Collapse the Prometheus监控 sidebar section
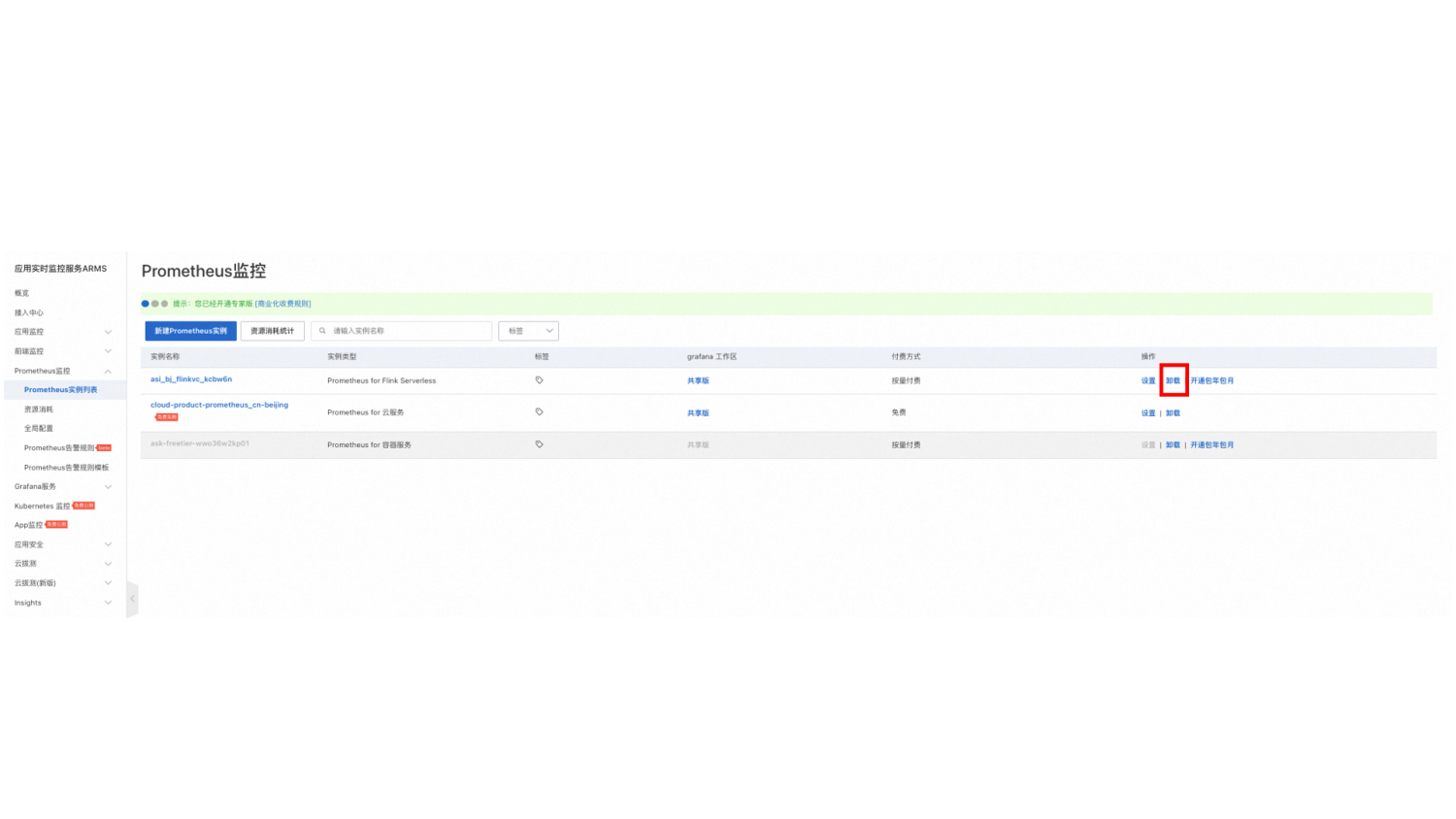The width and height of the screenshot is (1456, 819). pyautogui.click(x=108, y=371)
